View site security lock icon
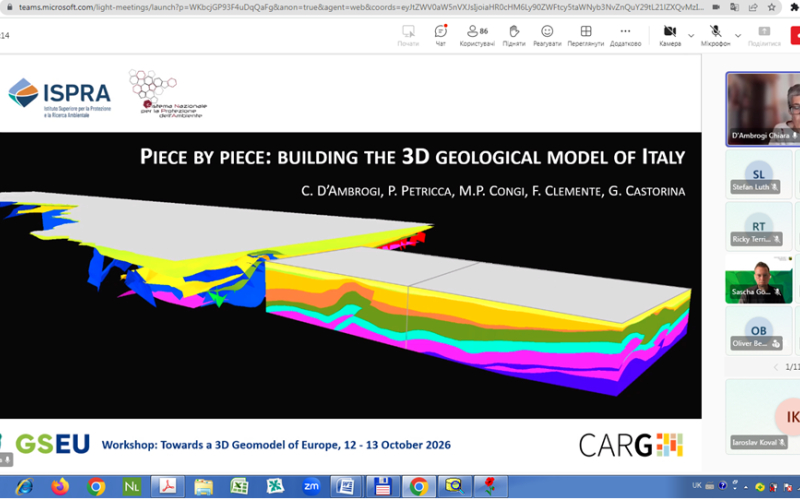This screenshot has width=800, height=500. pos(9,7)
